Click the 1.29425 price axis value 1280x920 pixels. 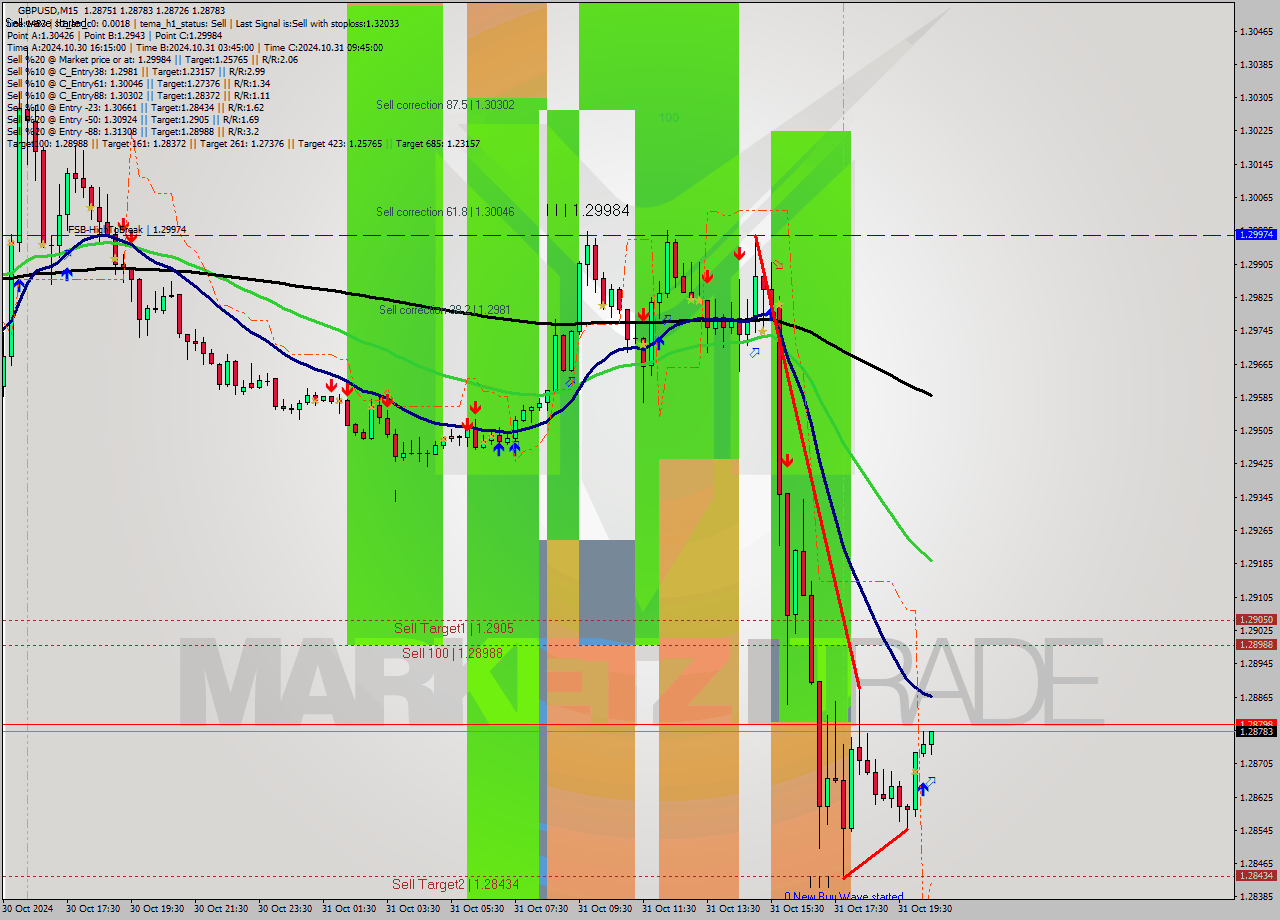tap(1256, 464)
